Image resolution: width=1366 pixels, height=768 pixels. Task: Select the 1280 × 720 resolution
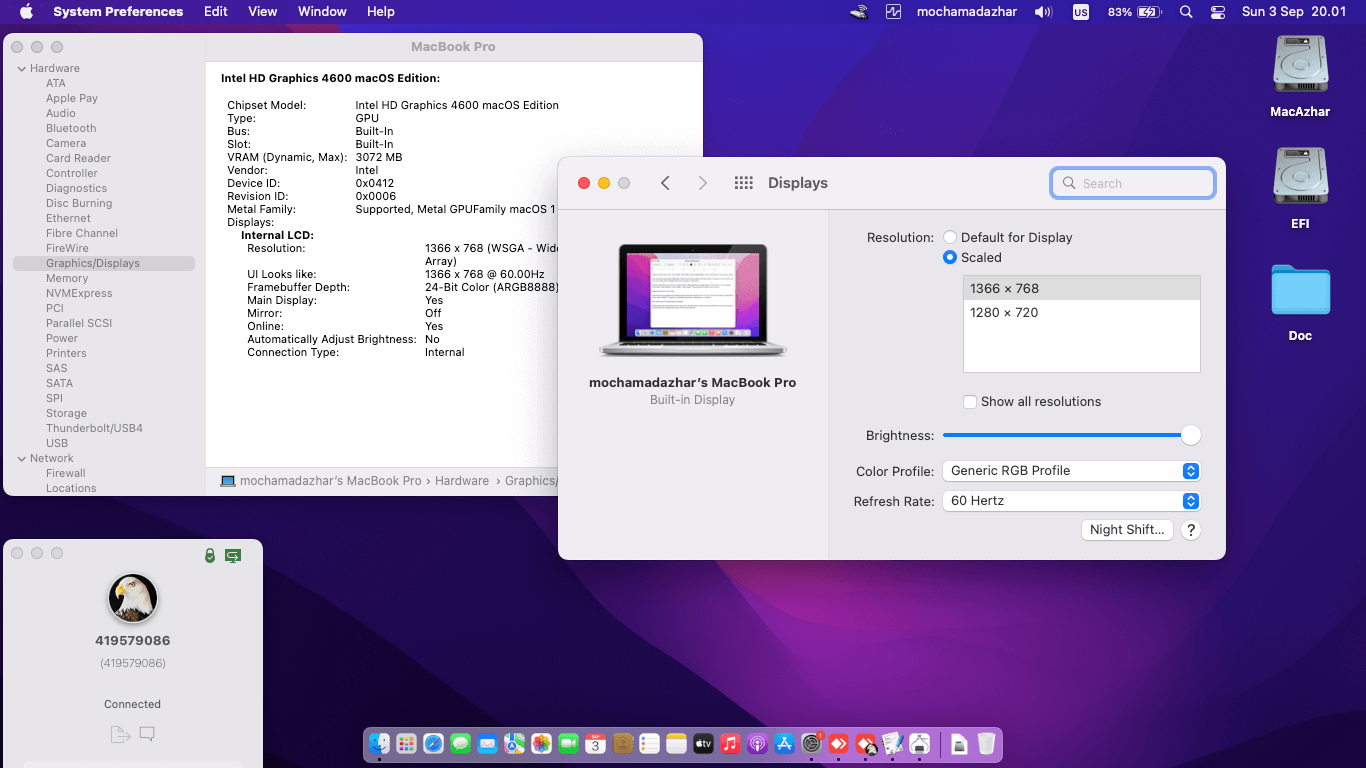pyautogui.click(x=1081, y=313)
